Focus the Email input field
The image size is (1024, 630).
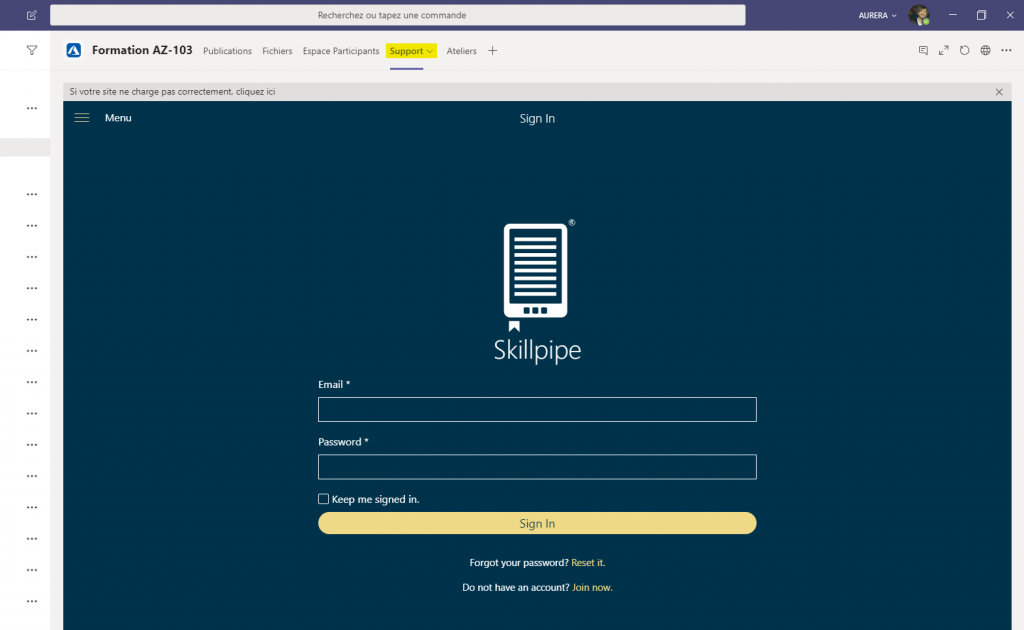(x=537, y=409)
